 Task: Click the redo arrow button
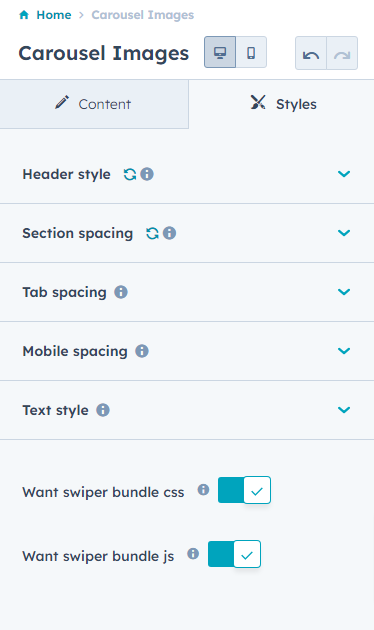342,53
